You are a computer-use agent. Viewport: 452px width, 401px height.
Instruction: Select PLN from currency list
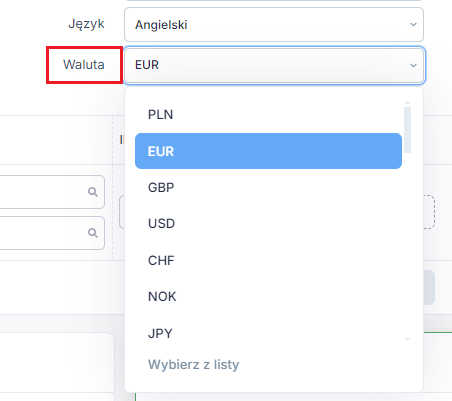(x=268, y=115)
